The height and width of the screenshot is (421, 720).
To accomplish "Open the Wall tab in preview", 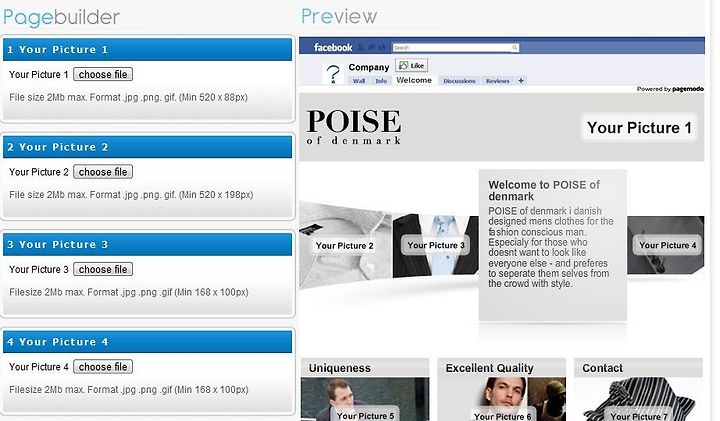I will point(359,81).
